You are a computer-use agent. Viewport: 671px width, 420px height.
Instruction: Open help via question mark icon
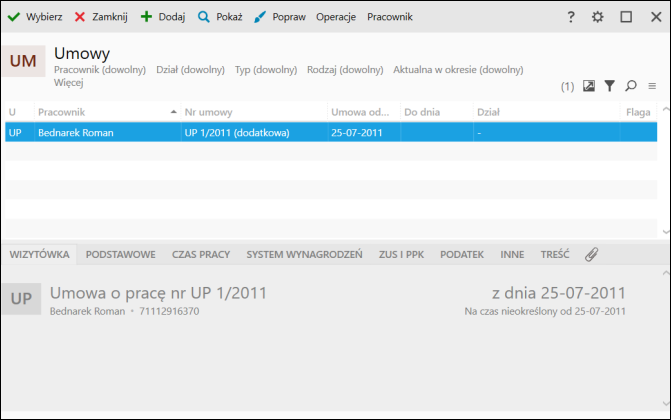pyautogui.click(x=571, y=17)
